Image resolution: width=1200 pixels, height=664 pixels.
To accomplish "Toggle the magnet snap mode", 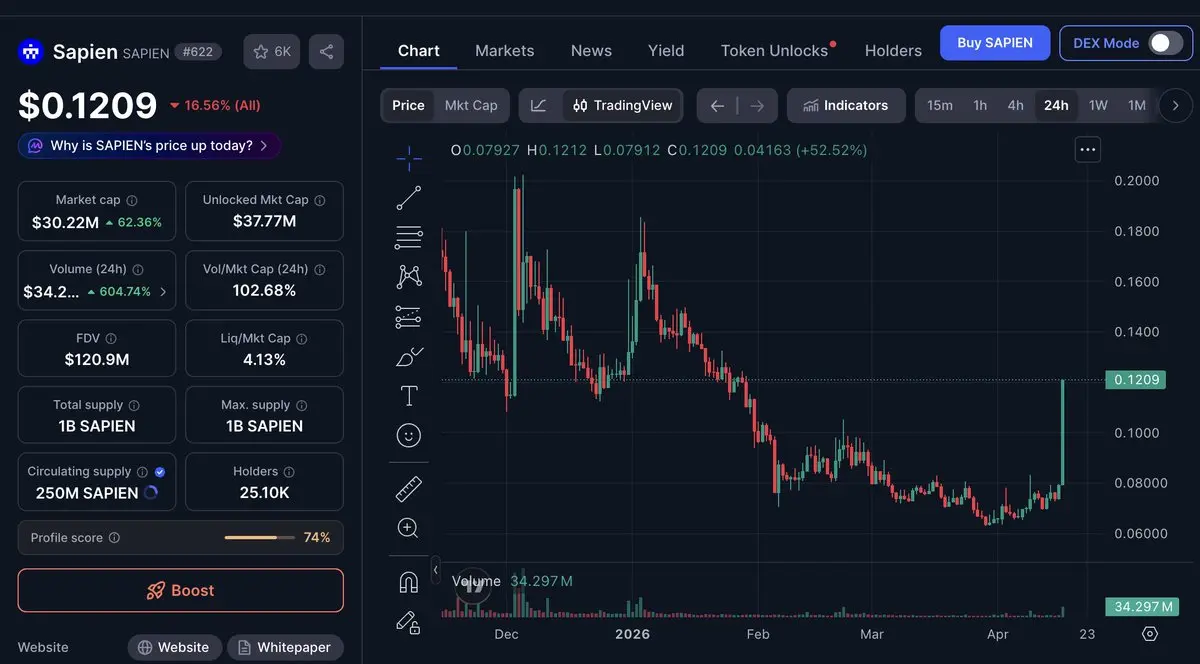I will pyautogui.click(x=408, y=582).
